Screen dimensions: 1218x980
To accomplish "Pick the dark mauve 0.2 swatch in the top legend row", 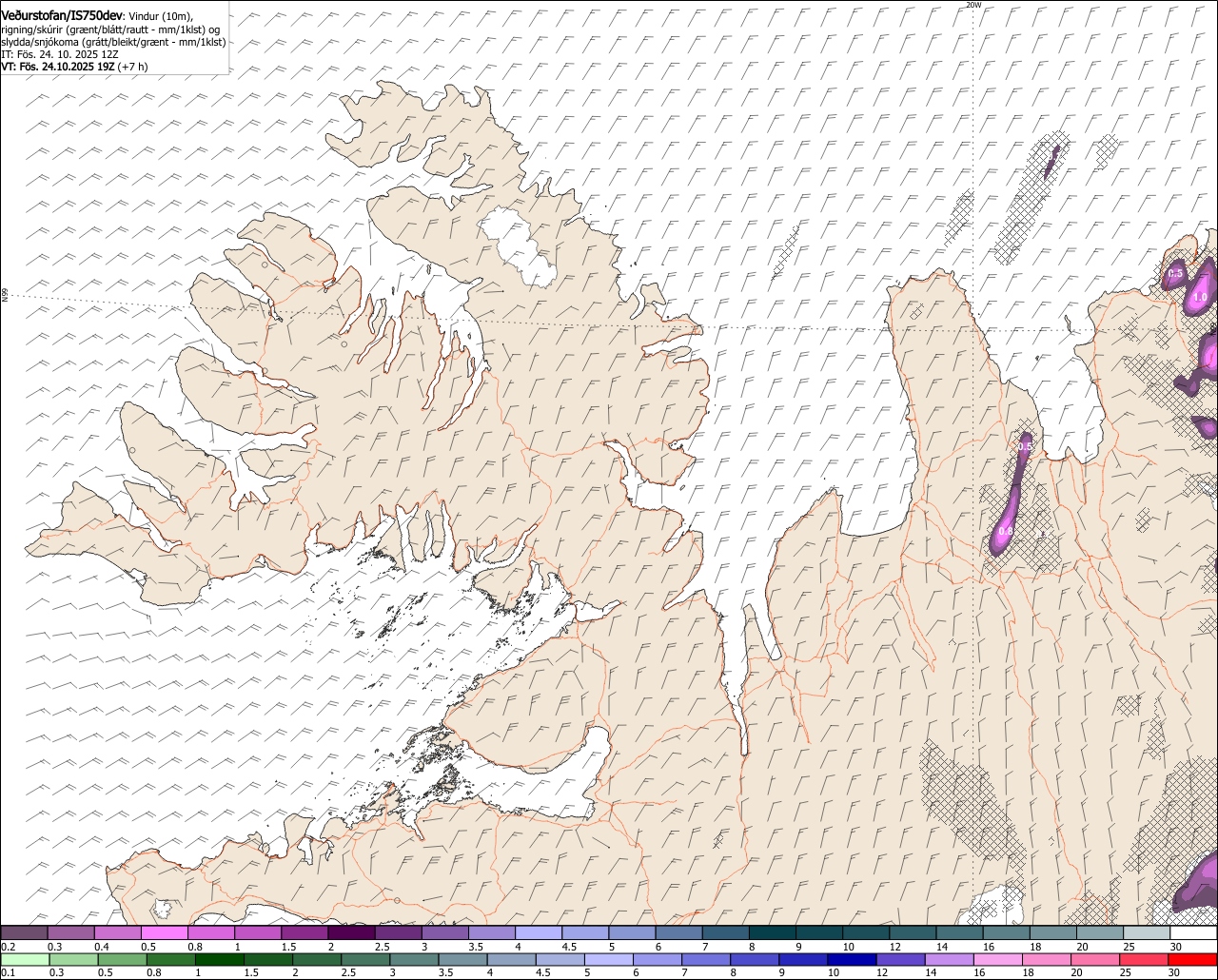I will click(24, 932).
